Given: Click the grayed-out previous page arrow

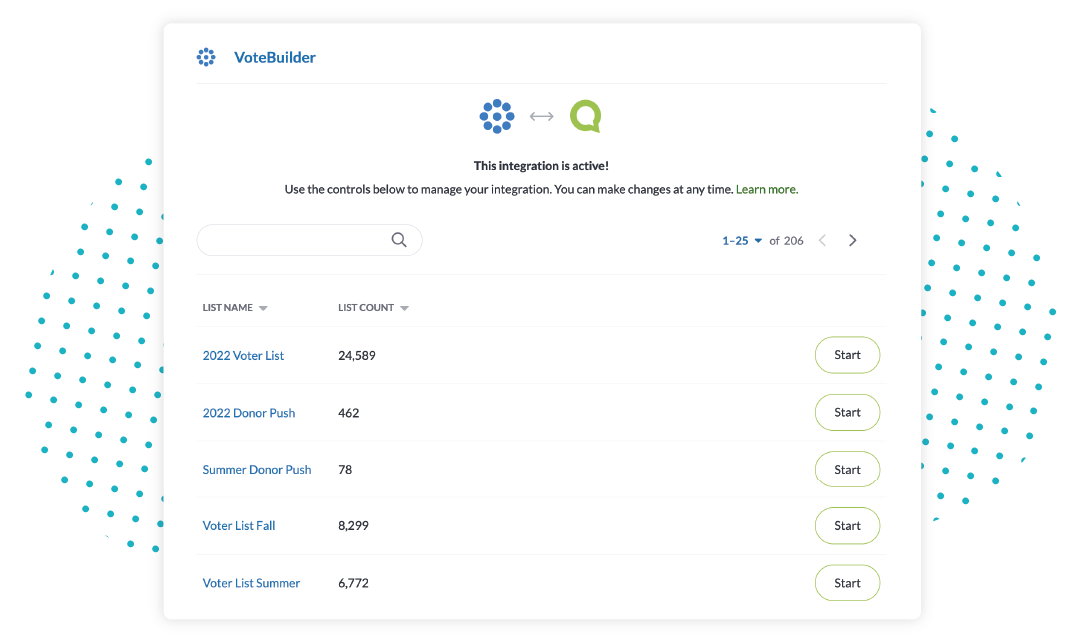Looking at the screenshot, I should (x=821, y=240).
